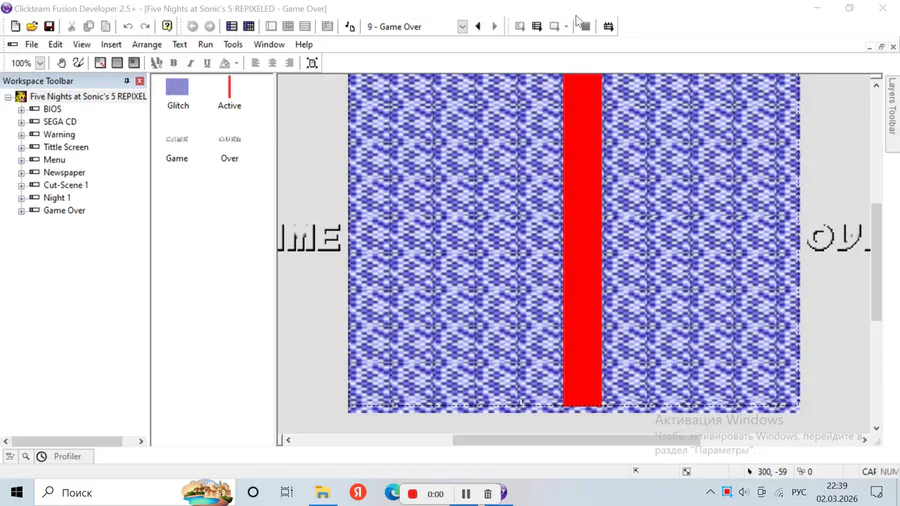Close the Workspace Toolbar panel

point(139,81)
